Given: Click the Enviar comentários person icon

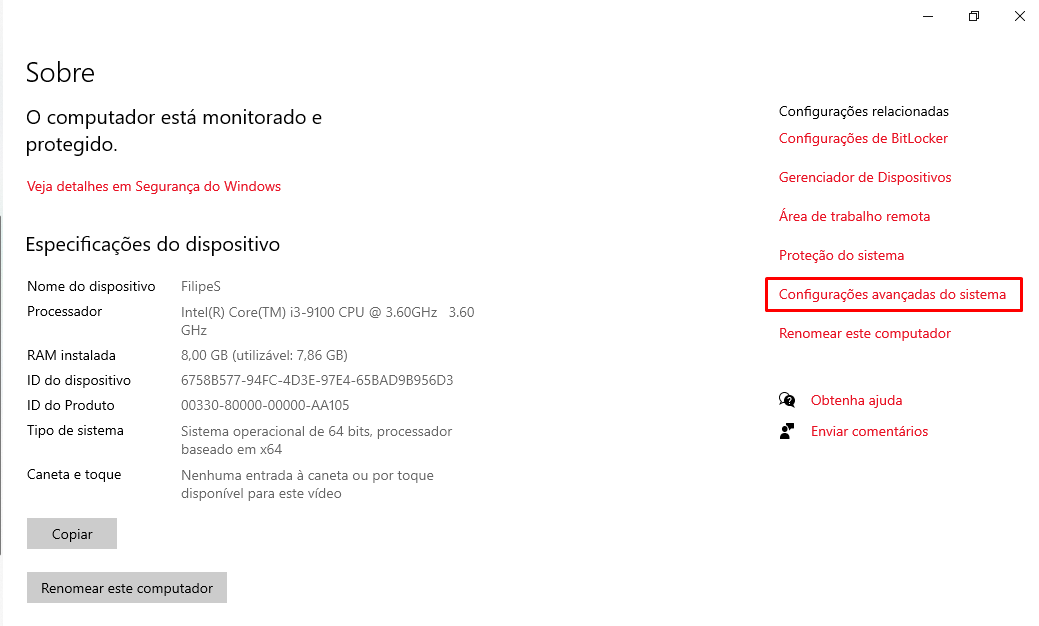Looking at the screenshot, I should click(787, 432).
